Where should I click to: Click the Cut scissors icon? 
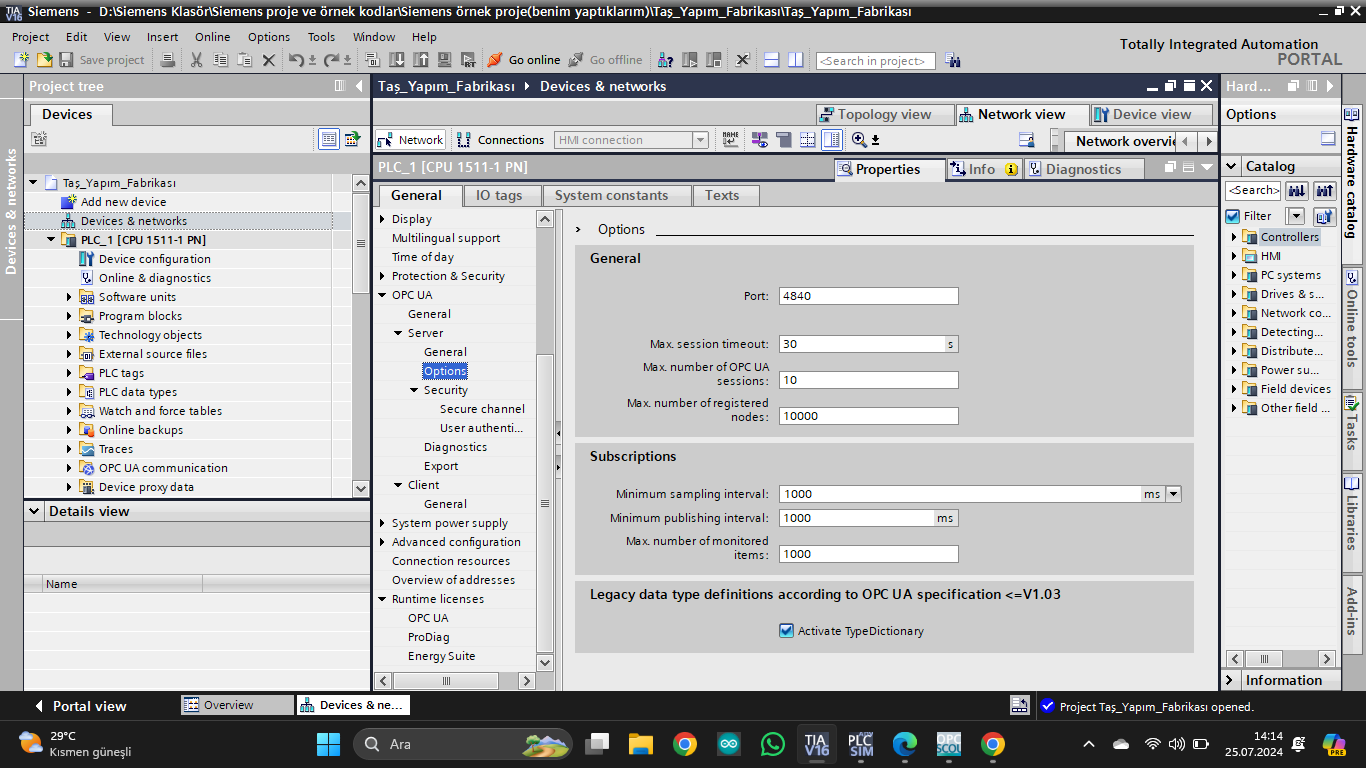click(x=196, y=60)
